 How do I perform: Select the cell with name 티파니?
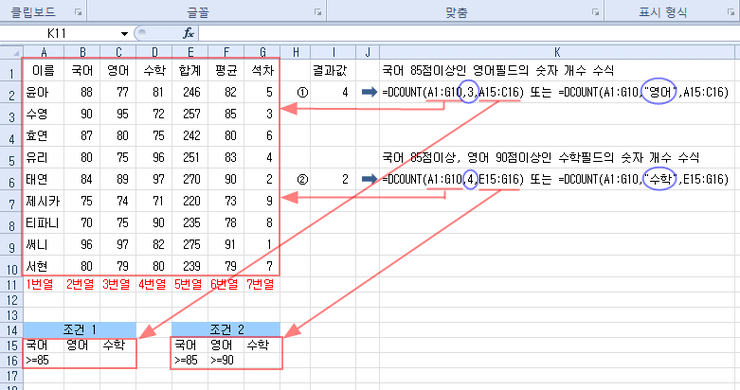tap(44, 223)
